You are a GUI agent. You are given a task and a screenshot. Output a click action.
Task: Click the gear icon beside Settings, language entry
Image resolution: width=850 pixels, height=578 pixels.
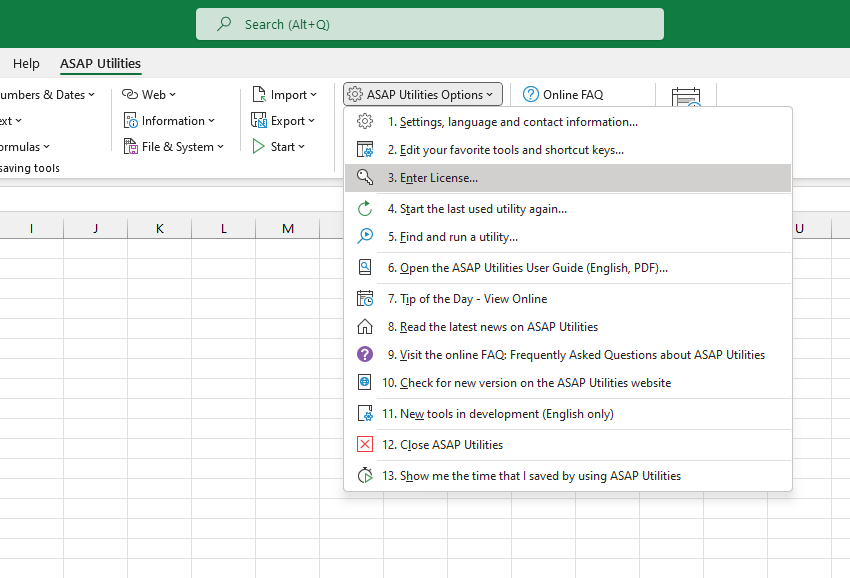(365, 121)
